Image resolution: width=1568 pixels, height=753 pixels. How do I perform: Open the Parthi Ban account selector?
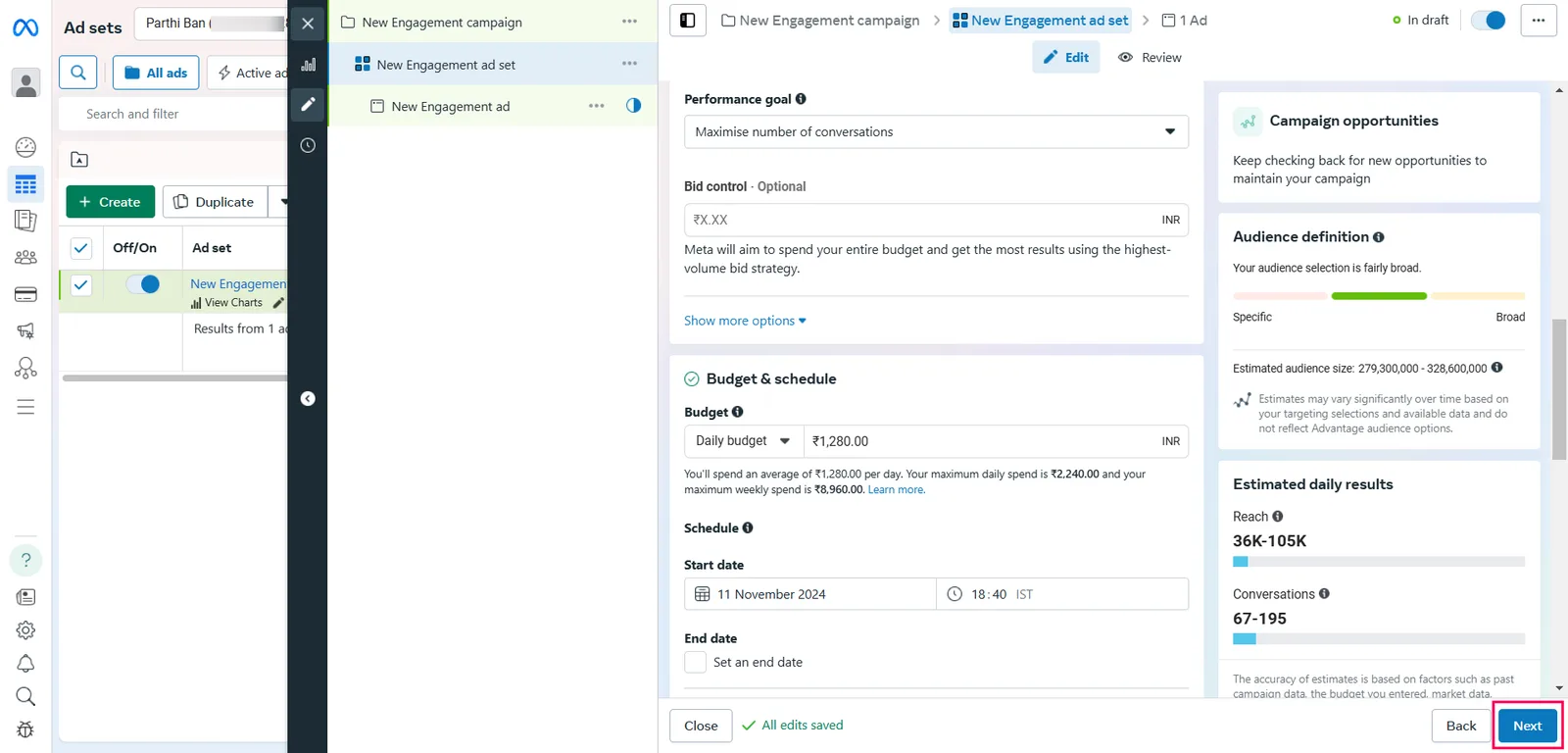click(x=211, y=23)
